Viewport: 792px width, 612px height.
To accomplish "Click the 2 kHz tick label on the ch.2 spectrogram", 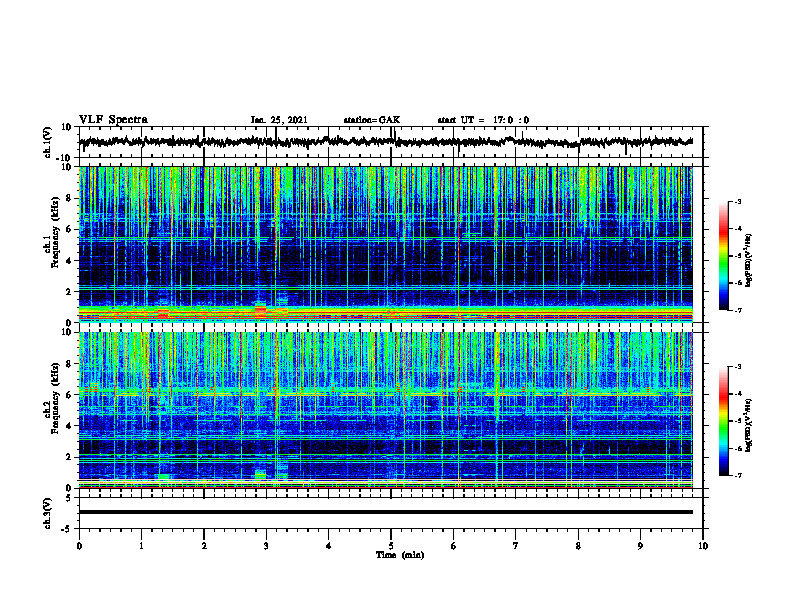I will [x=69, y=457].
